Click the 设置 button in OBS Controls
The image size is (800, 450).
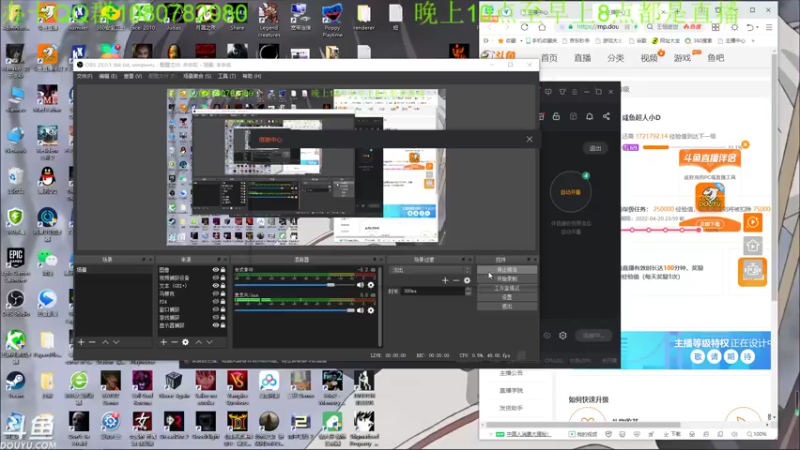tap(507, 297)
